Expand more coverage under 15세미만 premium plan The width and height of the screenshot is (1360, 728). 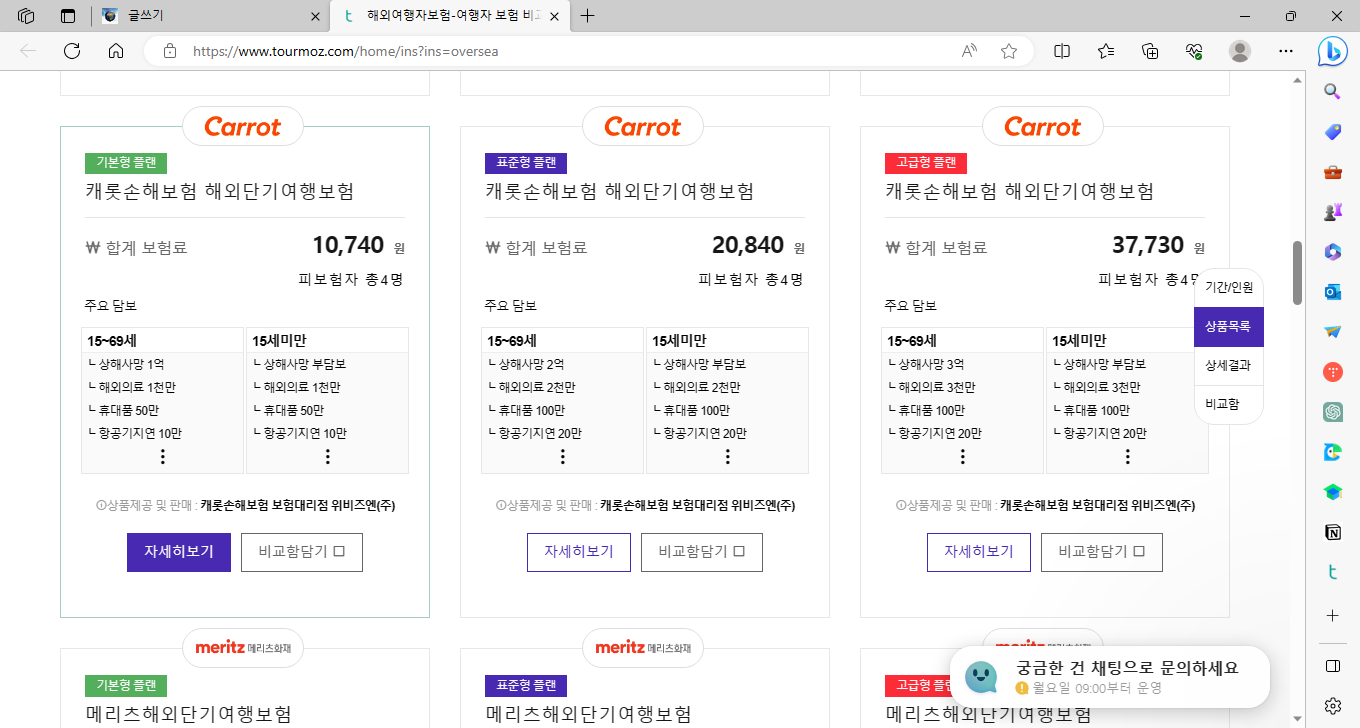(x=1127, y=455)
